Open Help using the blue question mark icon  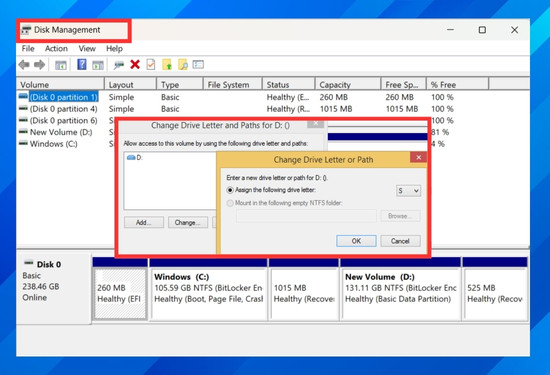82,65
